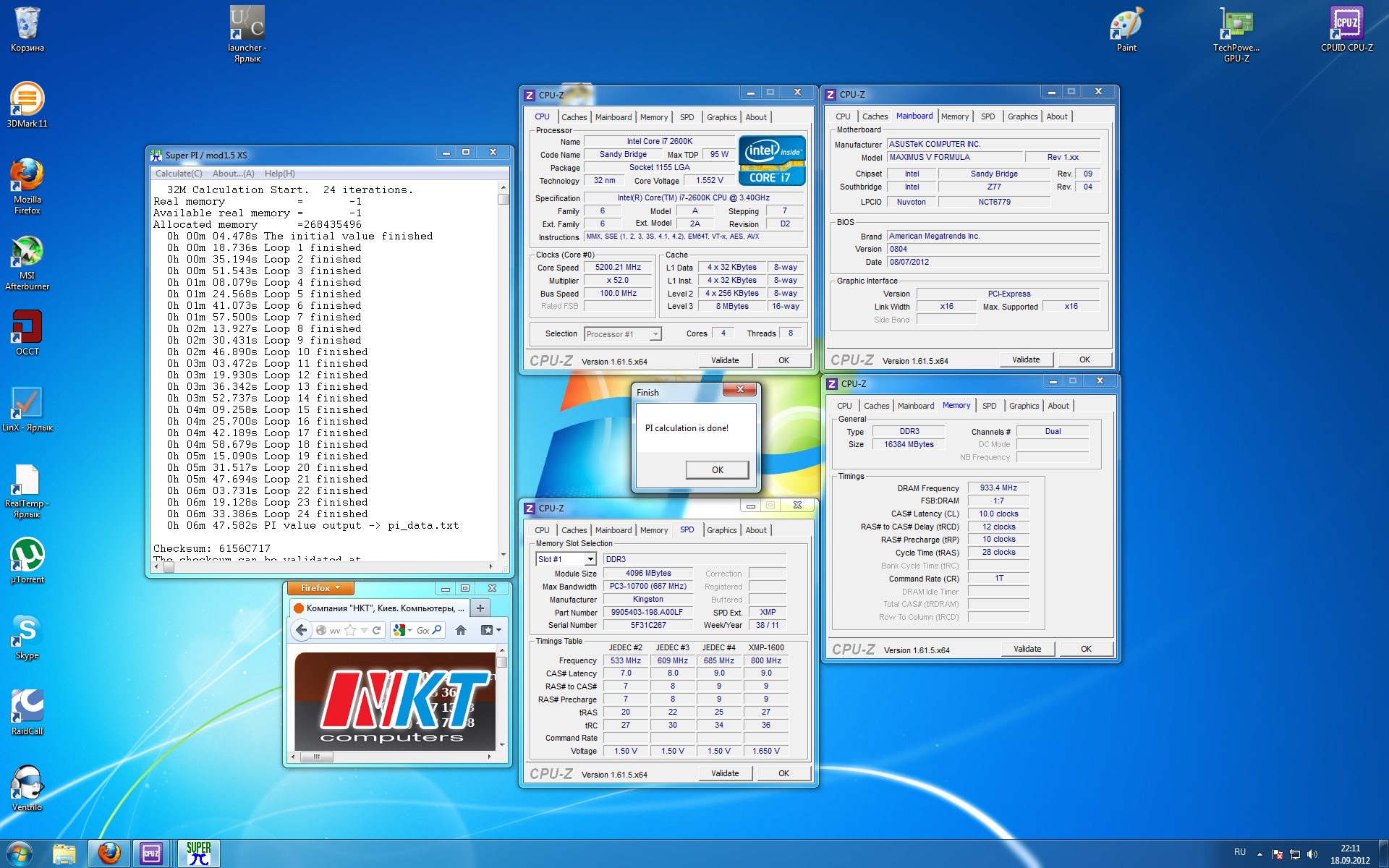
Task: Switch to Super PI from the taskbar
Action: (x=198, y=854)
